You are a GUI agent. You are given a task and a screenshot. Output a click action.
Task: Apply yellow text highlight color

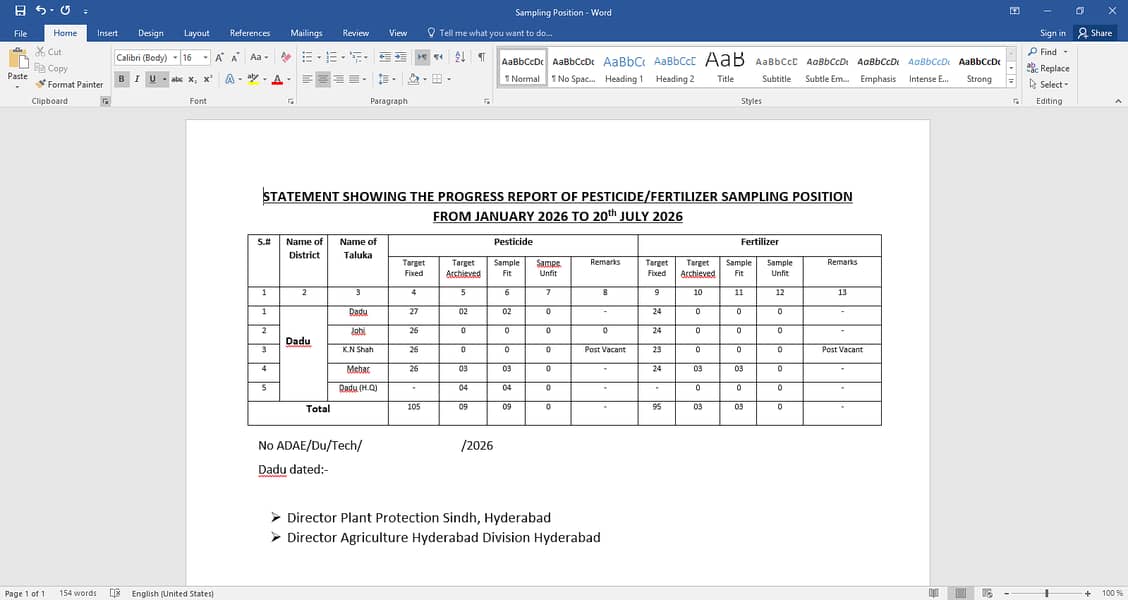tap(253, 79)
